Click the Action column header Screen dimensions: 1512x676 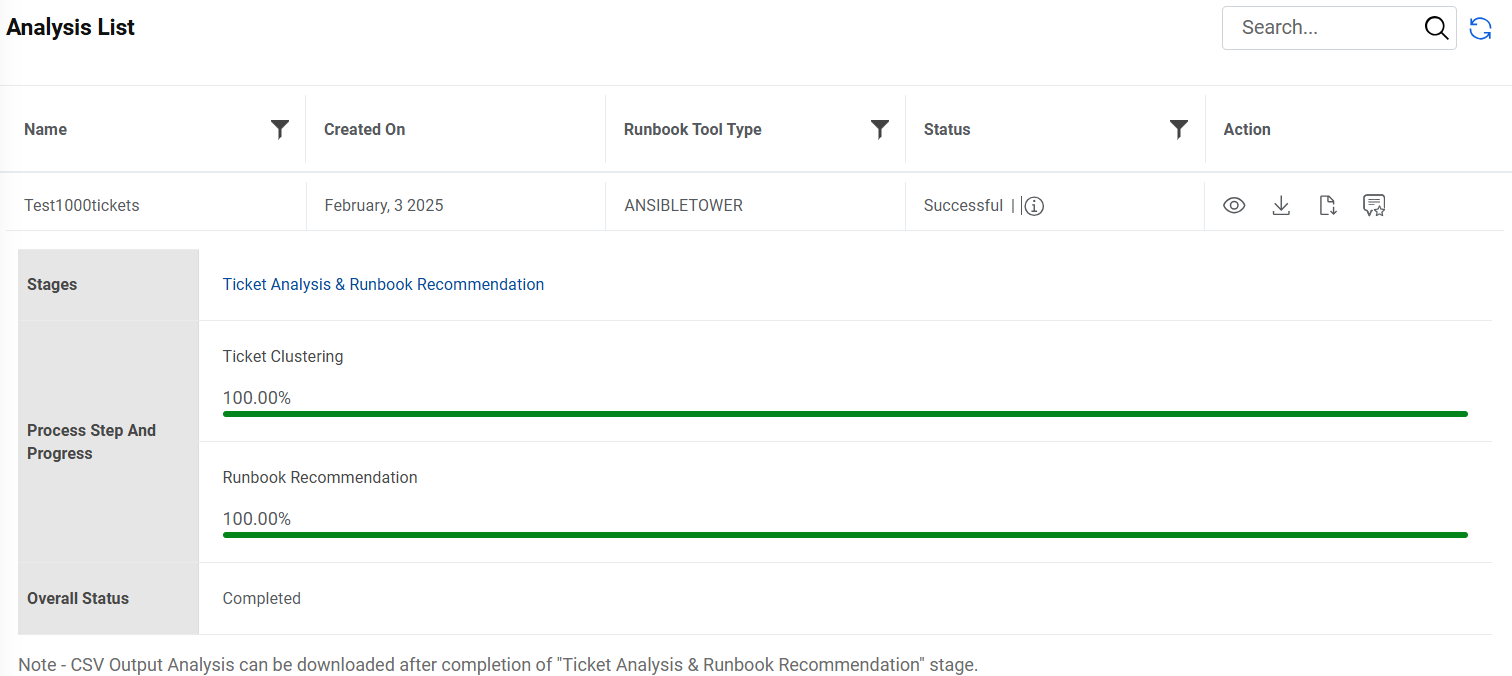coord(1247,130)
